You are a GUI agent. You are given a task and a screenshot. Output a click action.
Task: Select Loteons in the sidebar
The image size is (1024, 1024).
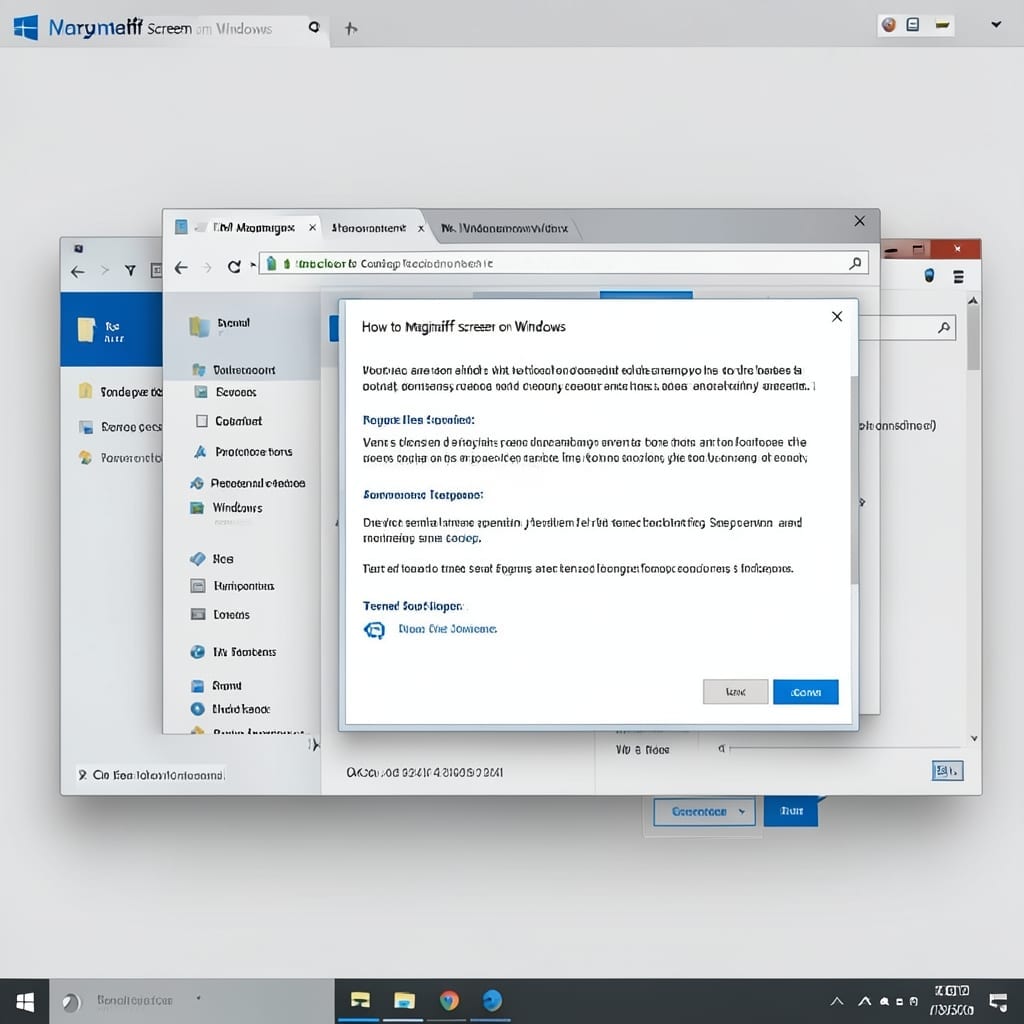[220, 615]
